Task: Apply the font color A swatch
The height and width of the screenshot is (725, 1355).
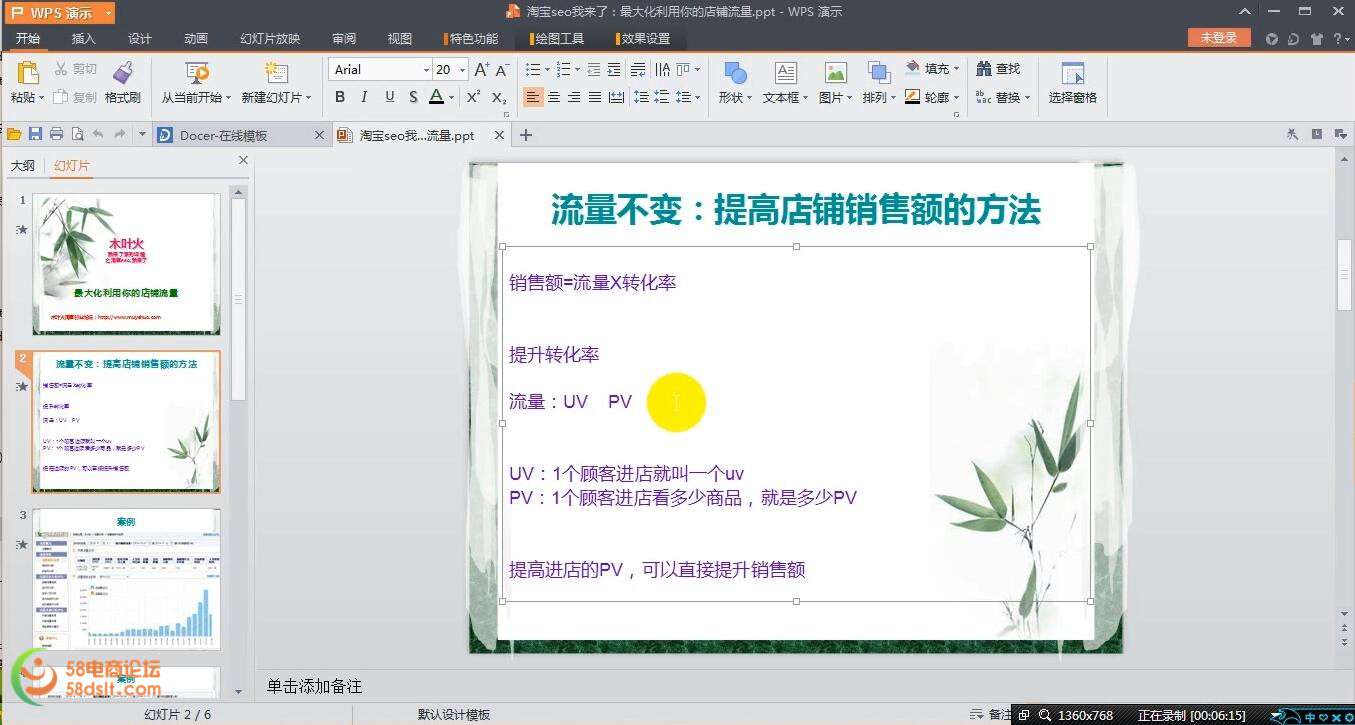Action: [x=436, y=97]
